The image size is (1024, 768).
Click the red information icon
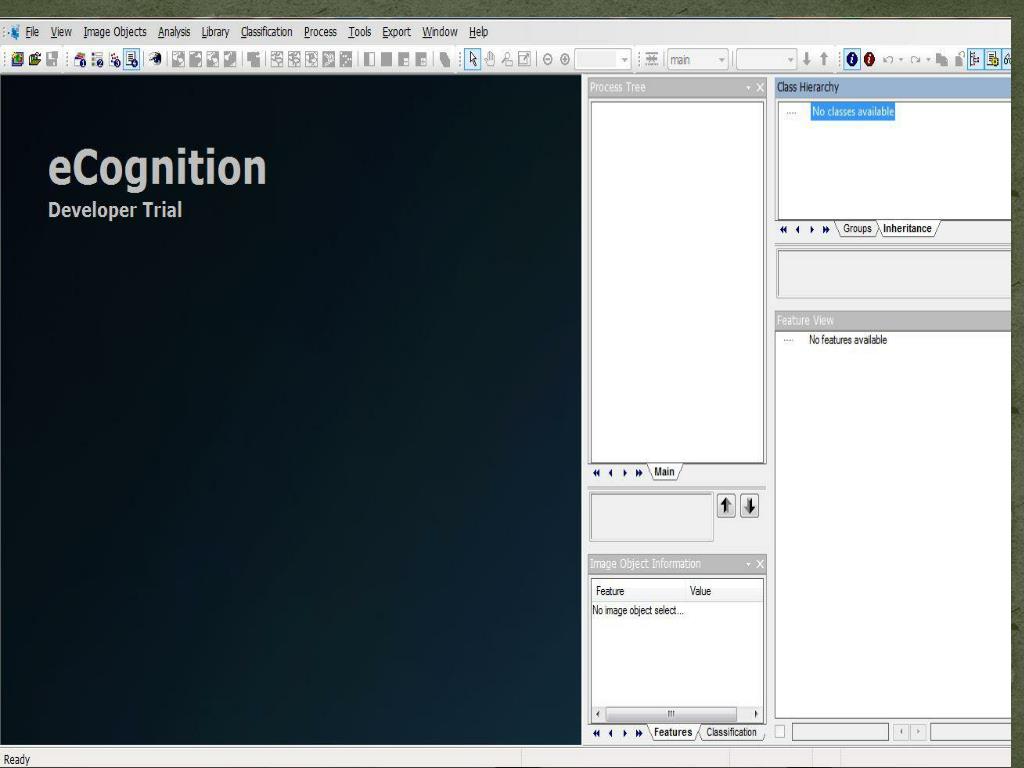[x=869, y=59]
